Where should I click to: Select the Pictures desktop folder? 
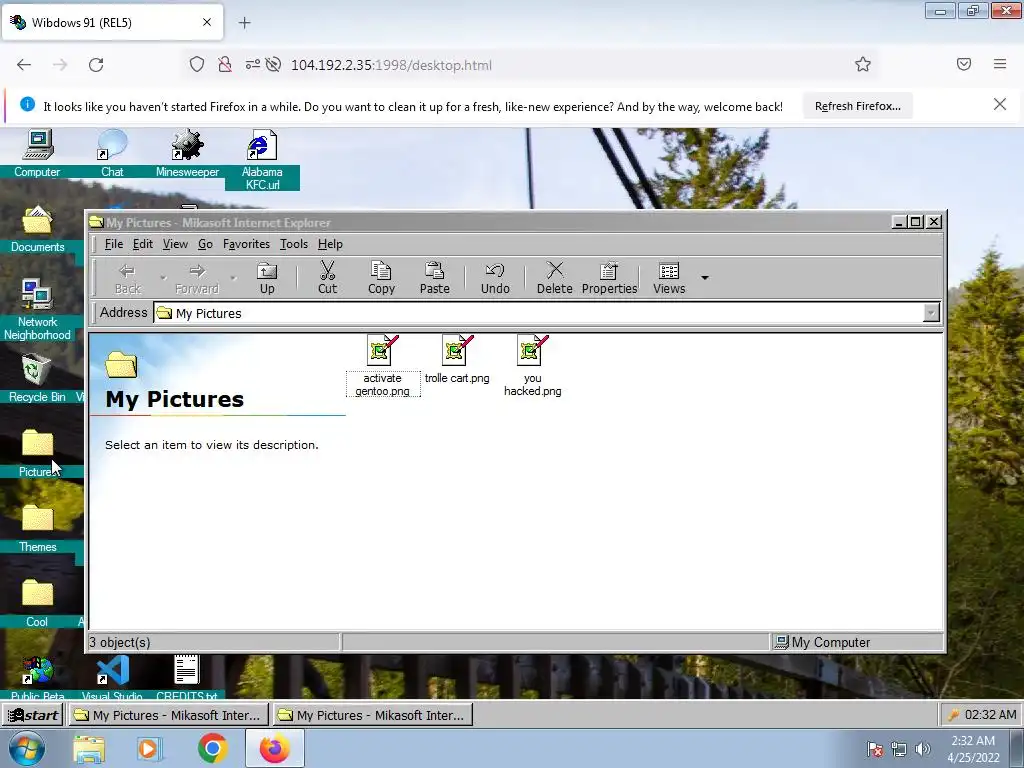37,453
